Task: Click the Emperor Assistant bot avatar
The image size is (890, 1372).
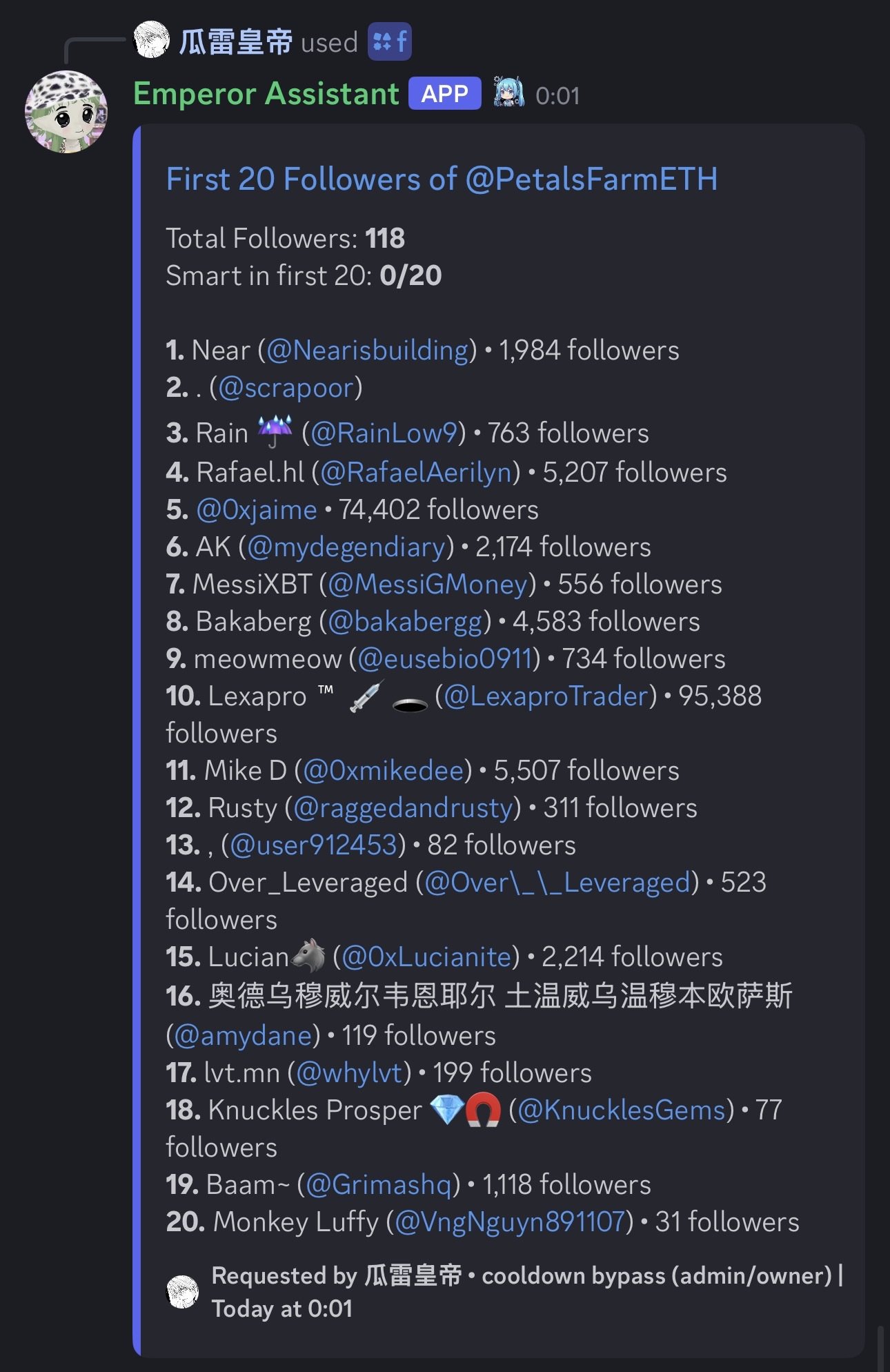Action: (66, 111)
